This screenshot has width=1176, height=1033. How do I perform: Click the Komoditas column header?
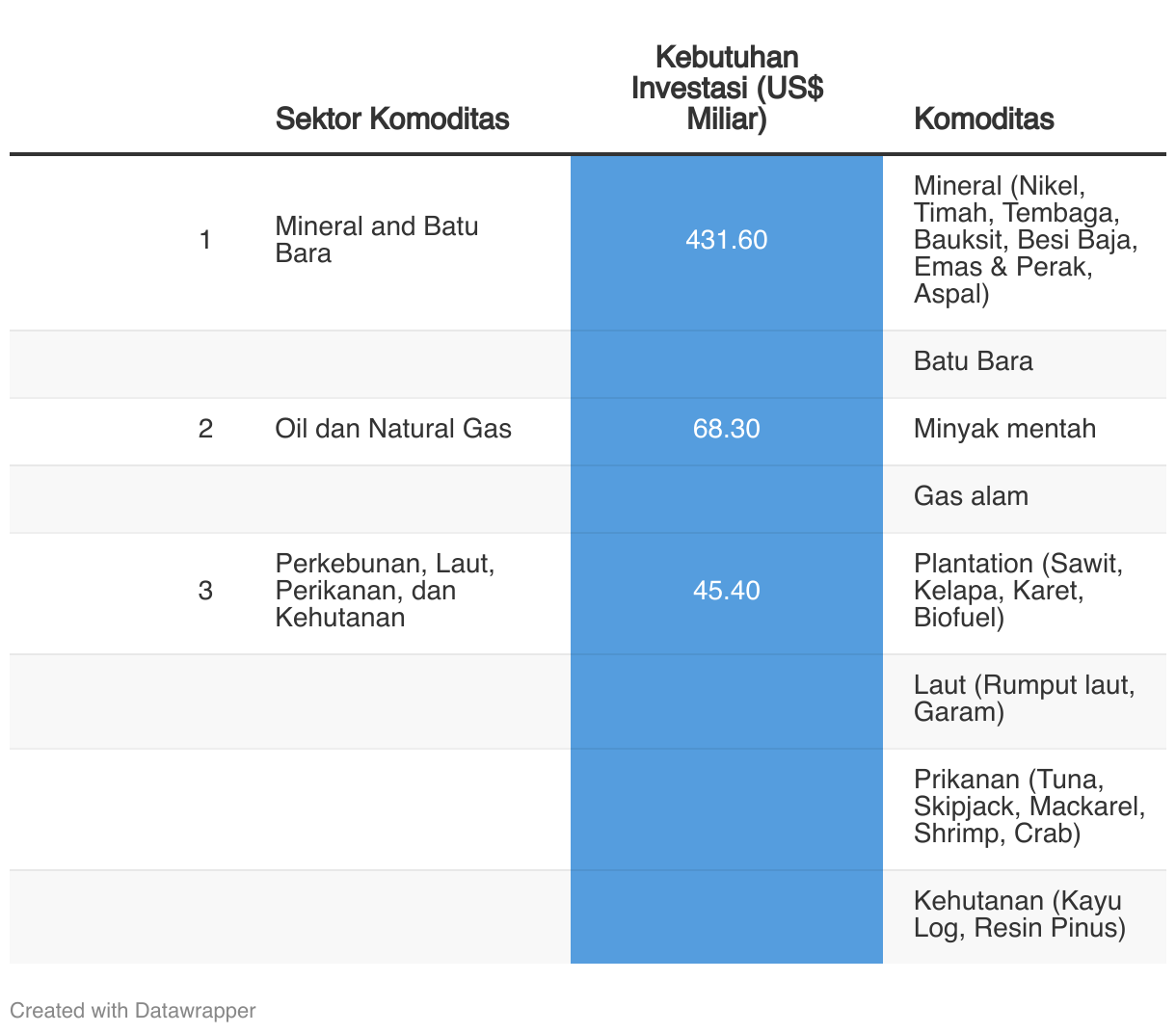coord(983,119)
